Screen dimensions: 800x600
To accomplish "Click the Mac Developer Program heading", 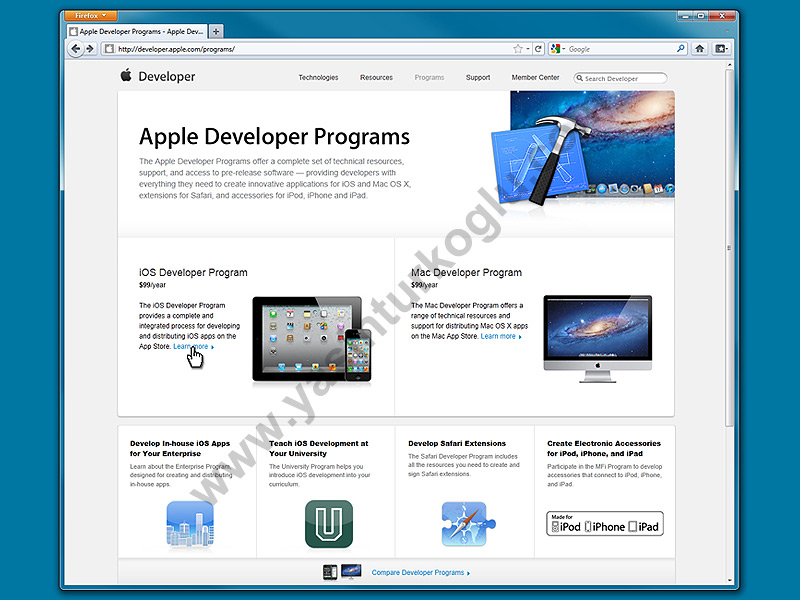I will (x=466, y=272).
